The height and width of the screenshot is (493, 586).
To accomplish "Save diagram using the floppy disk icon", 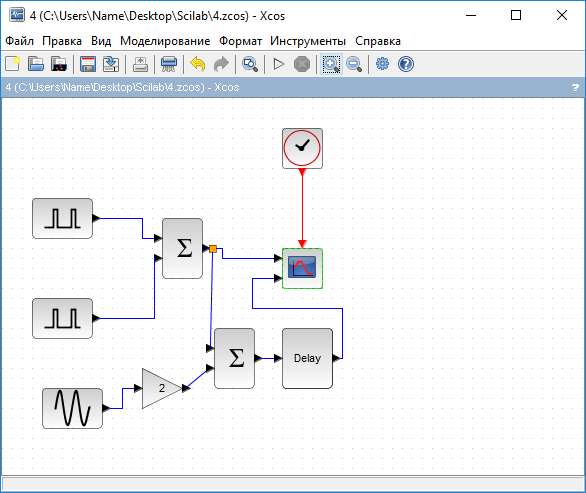I will point(88,64).
